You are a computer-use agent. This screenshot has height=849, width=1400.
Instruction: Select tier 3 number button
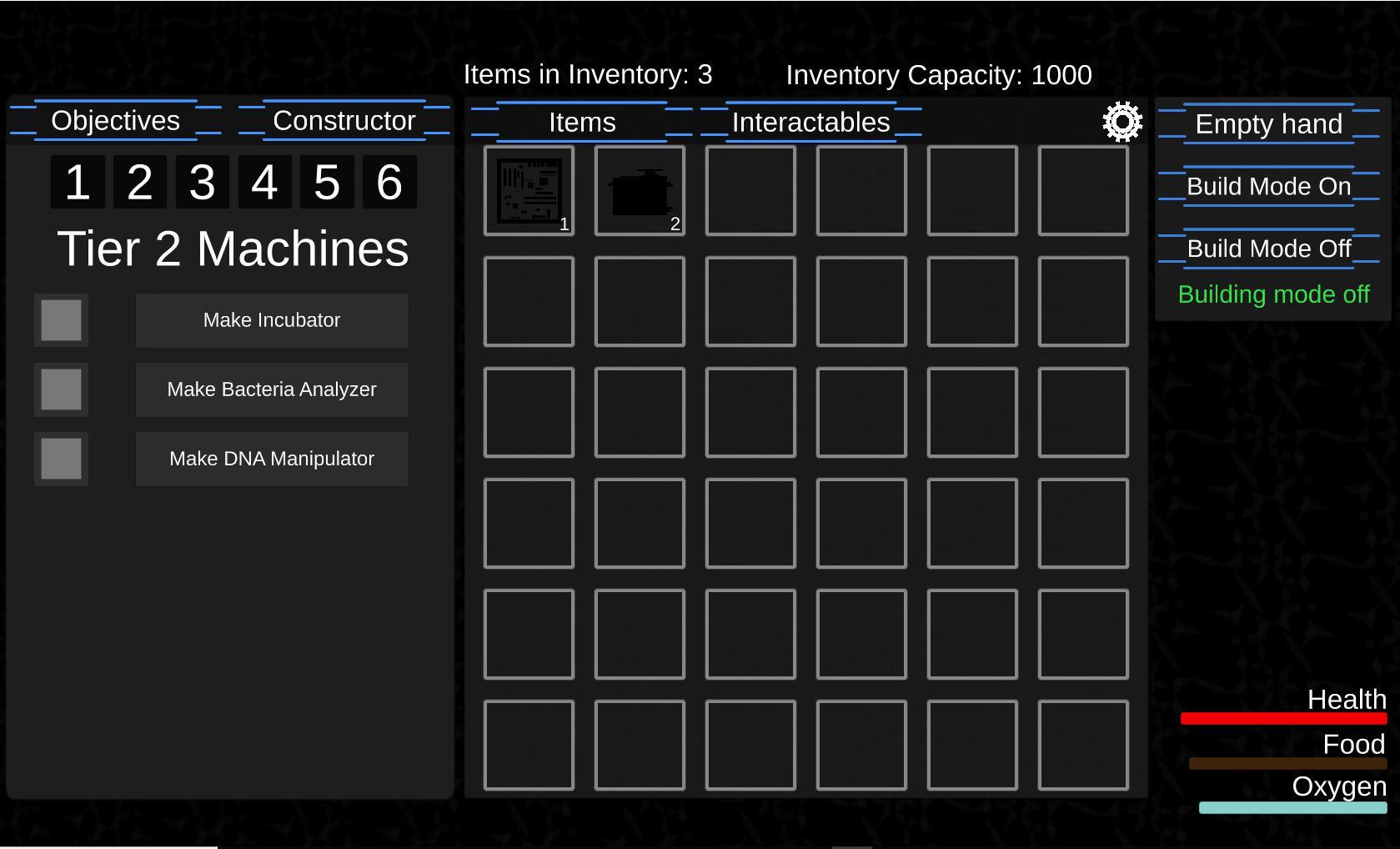click(203, 182)
